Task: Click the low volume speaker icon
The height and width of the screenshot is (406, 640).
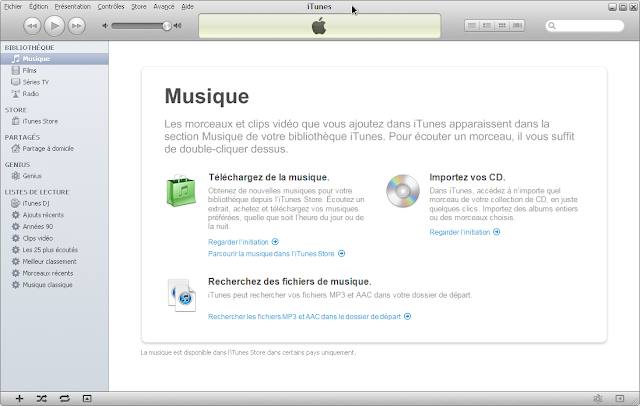Action: tap(105, 26)
